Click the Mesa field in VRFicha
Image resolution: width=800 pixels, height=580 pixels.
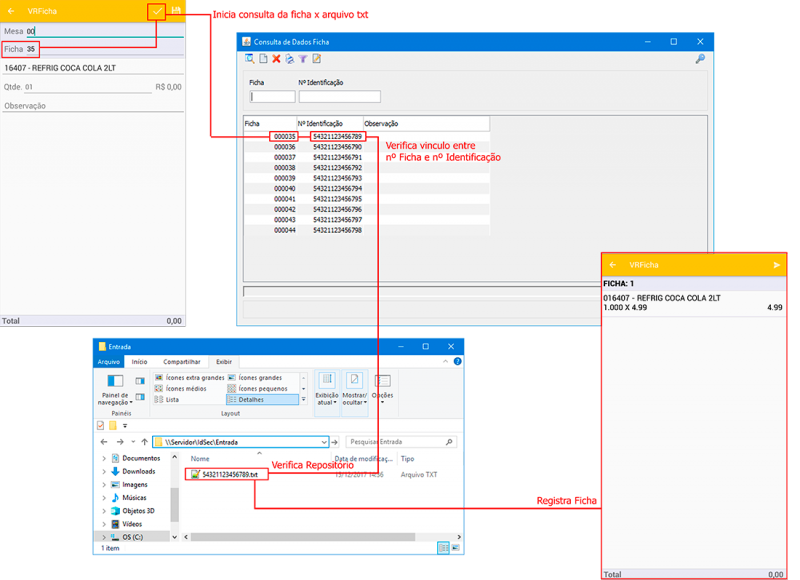point(105,31)
